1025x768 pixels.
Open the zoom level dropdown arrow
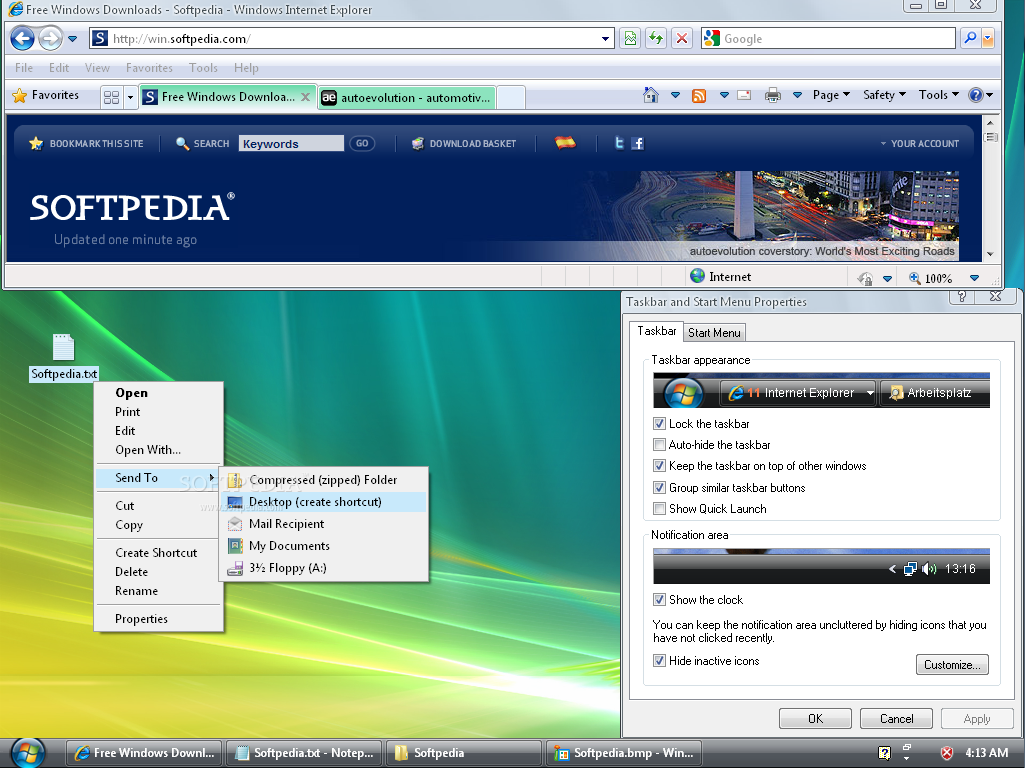point(974,278)
